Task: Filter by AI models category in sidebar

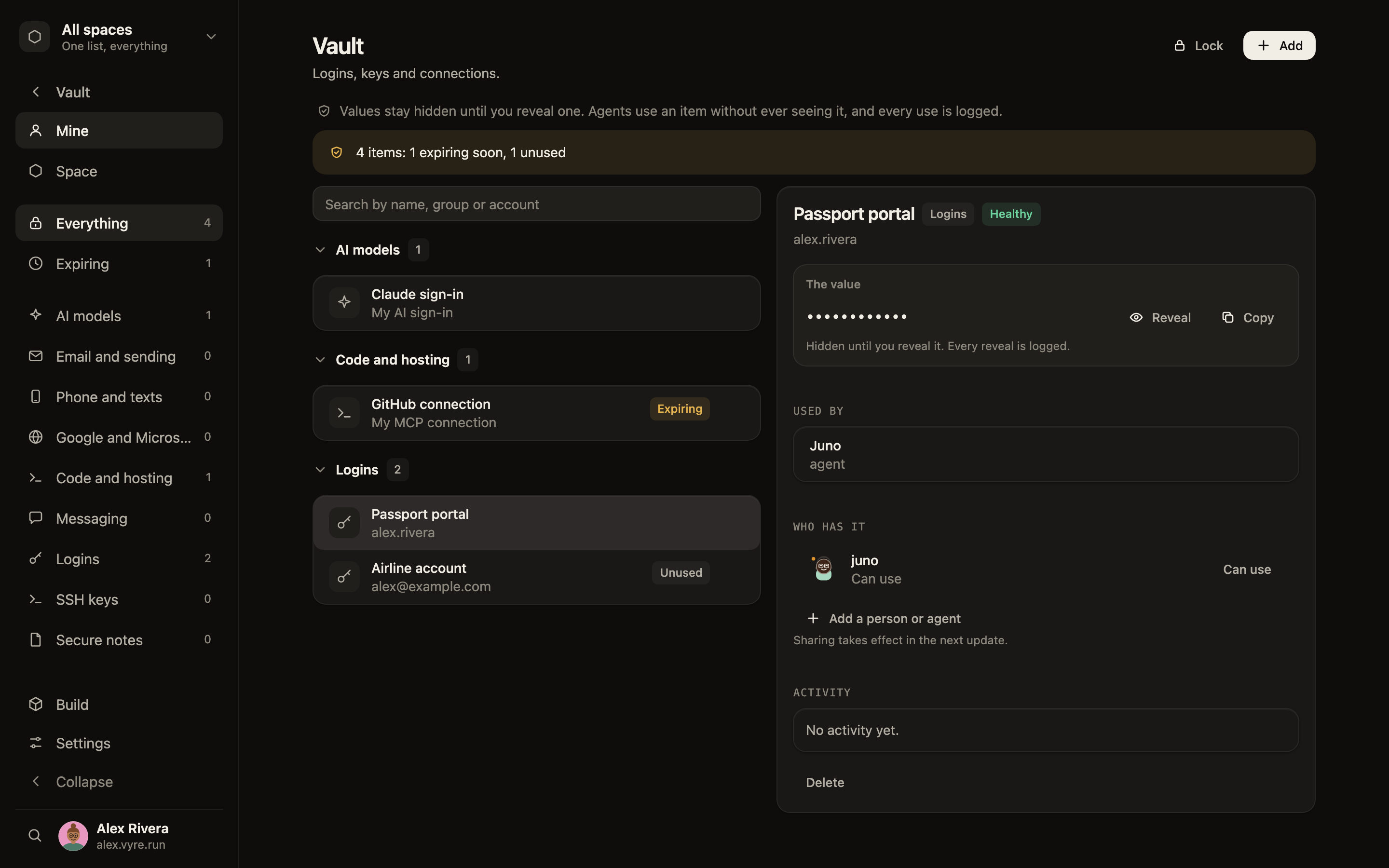Action: pos(119,316)
